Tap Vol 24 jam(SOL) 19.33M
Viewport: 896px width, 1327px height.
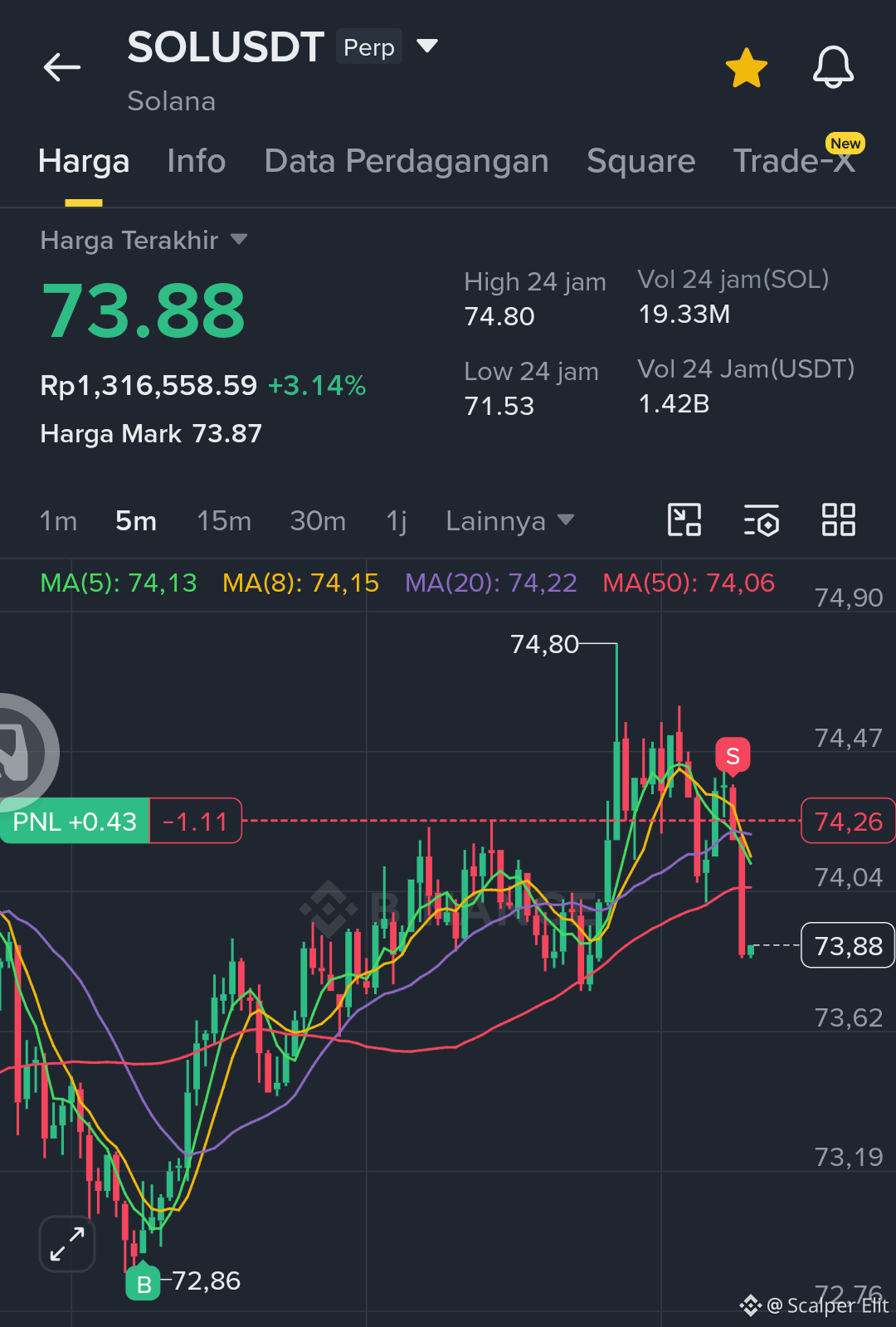pyautogui.click(x=684, y=315)
